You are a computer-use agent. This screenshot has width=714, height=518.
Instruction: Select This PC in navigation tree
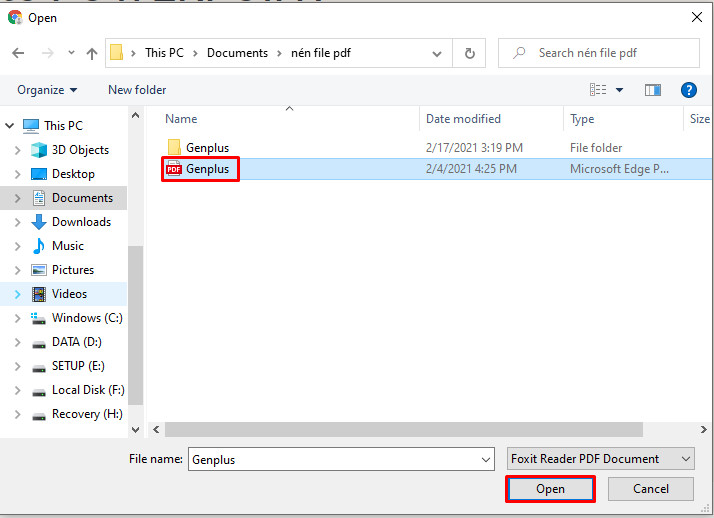click(x=63, y=126)
